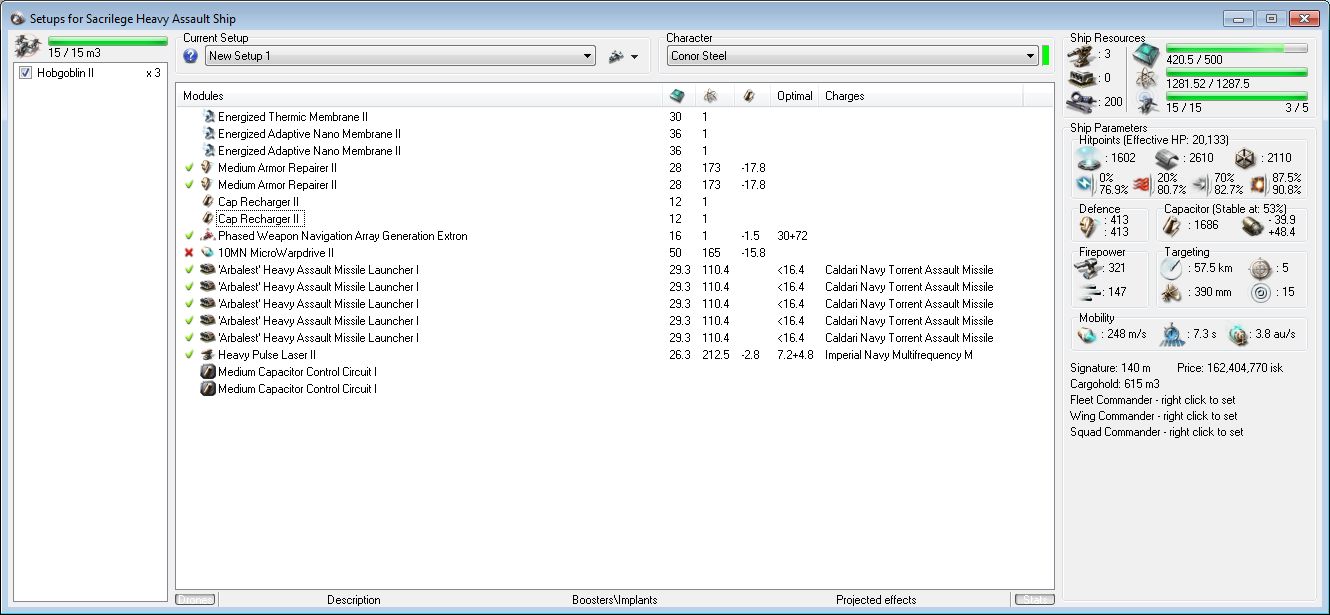
Task: Click the ship browser icon beside setup dropdown
Action: [617, 56]
